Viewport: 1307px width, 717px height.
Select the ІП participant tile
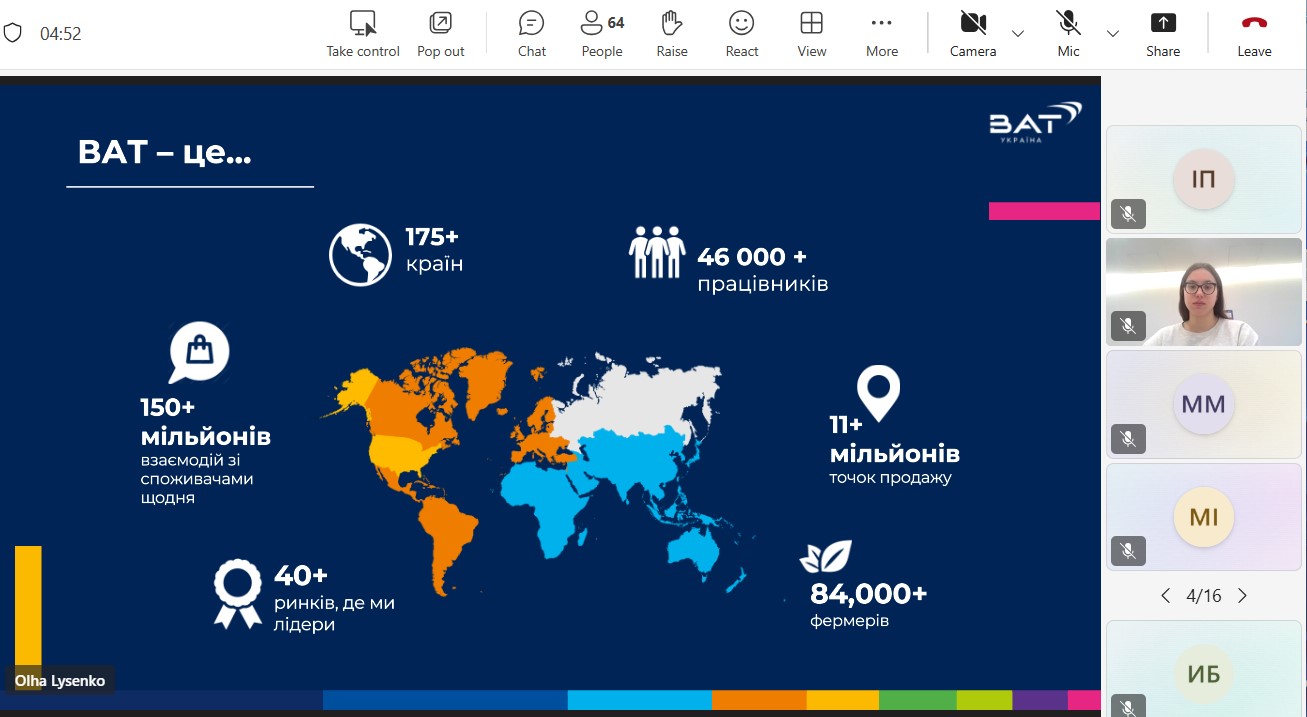coord(1204,179)
